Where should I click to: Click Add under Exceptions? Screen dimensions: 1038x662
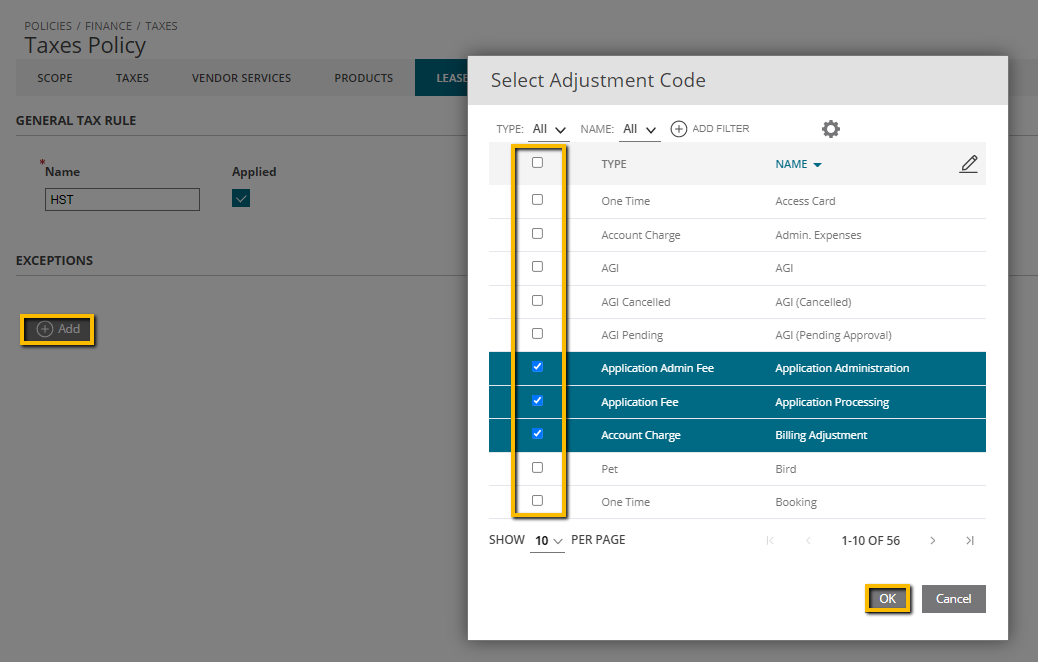pos(58,329)
